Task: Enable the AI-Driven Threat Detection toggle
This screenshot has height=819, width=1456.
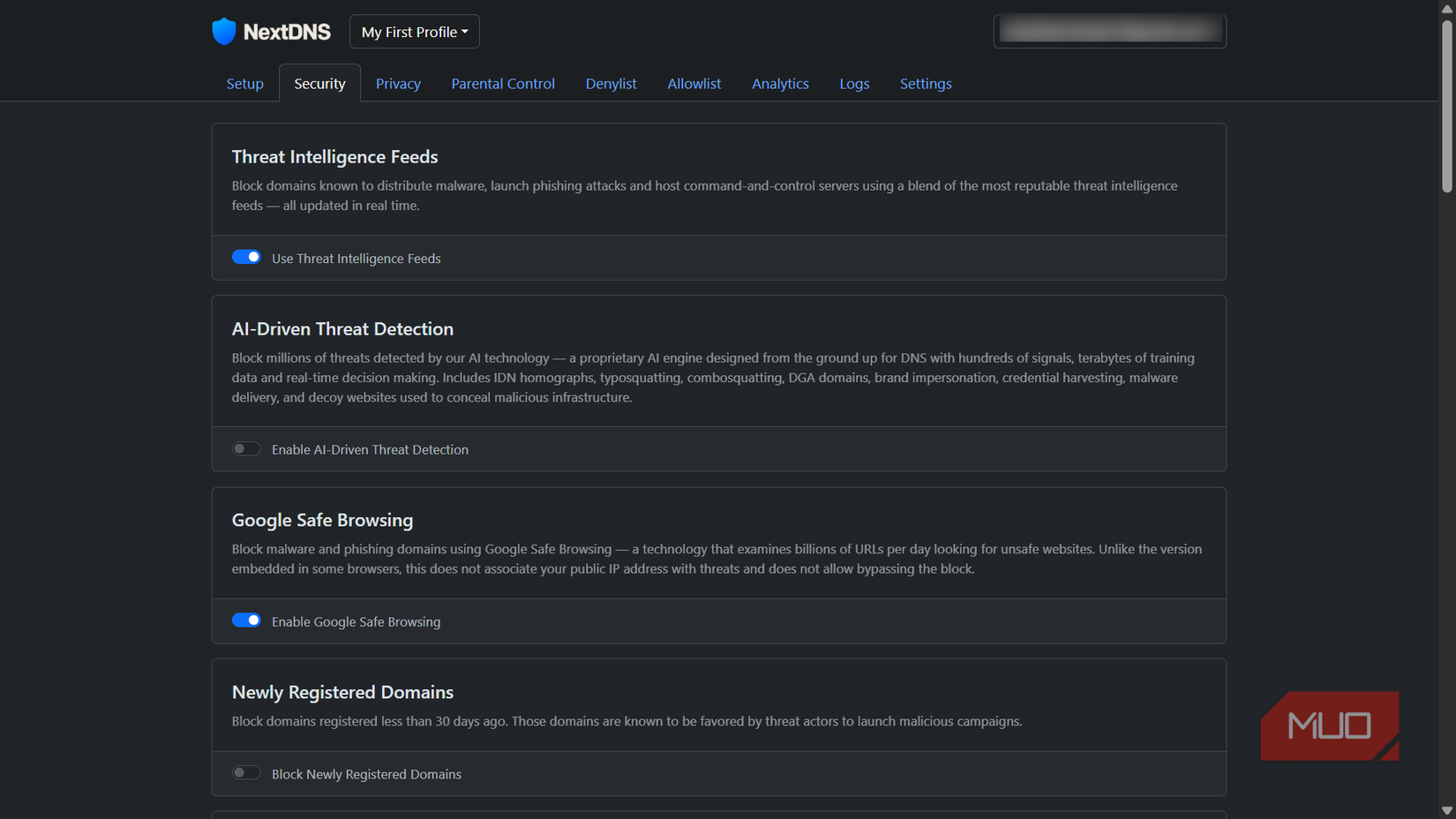Action: tap(246, 448)
